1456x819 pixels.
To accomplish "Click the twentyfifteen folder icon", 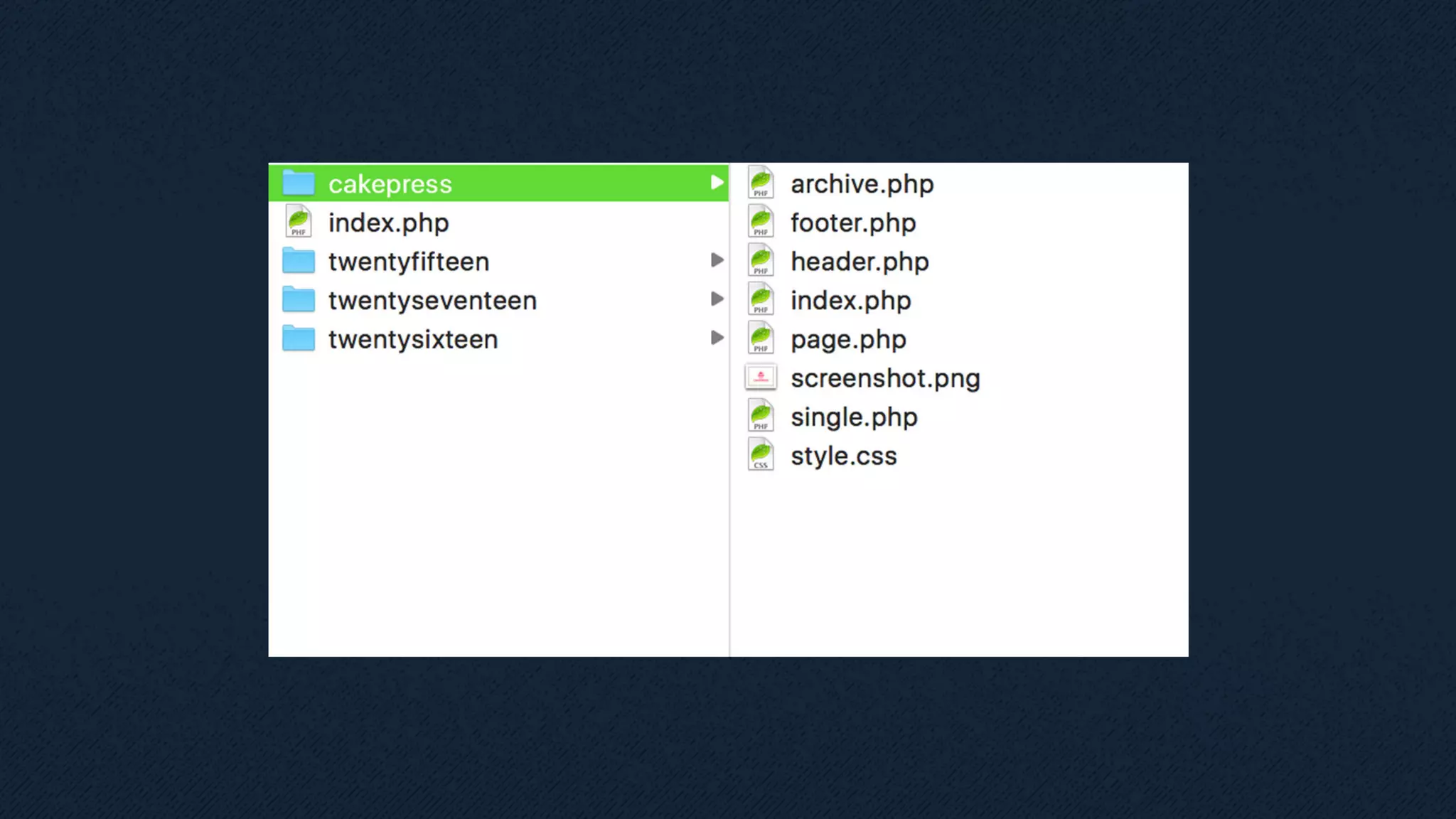I will pos(299,261).
